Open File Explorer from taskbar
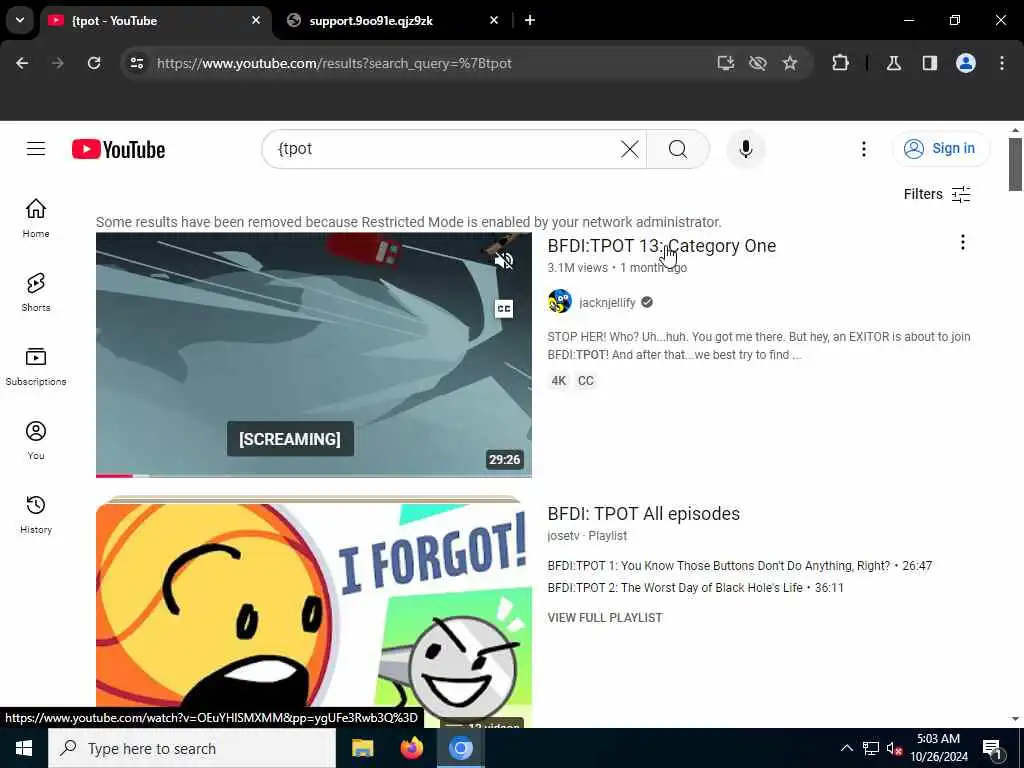This screenshot has width=1024, height=768. 362,748
